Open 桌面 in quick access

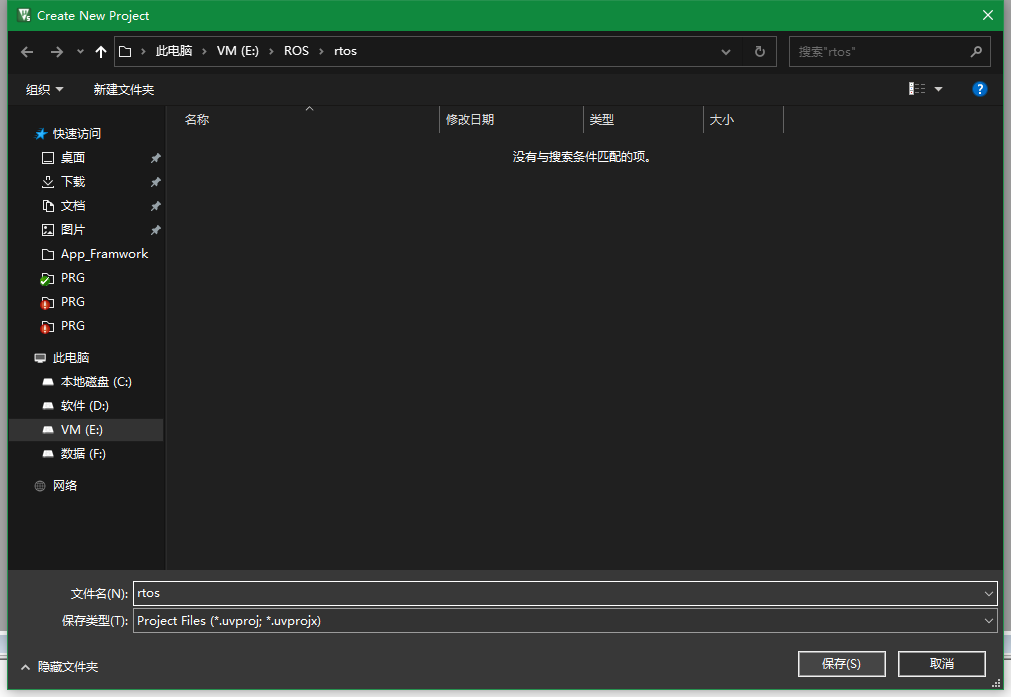point(73,157)
